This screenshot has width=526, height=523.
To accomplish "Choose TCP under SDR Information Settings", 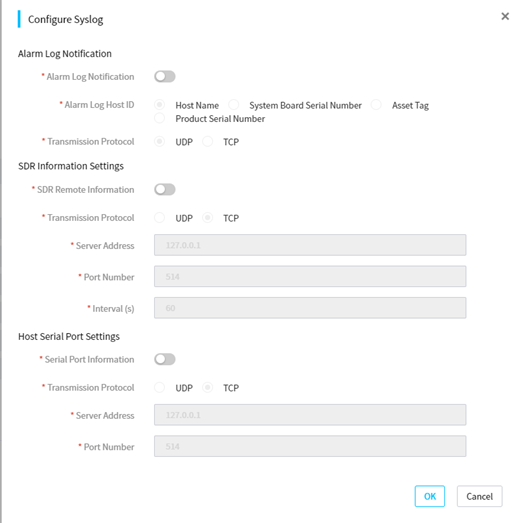I will (x=207, y=218).
